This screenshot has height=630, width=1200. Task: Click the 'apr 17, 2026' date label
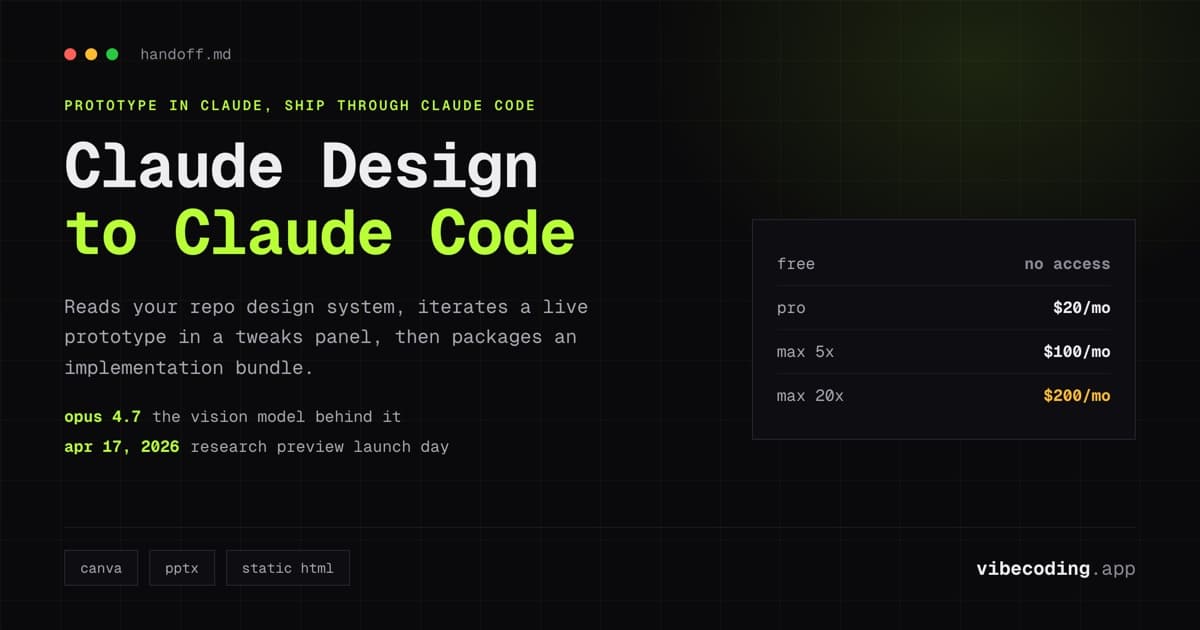122,446
